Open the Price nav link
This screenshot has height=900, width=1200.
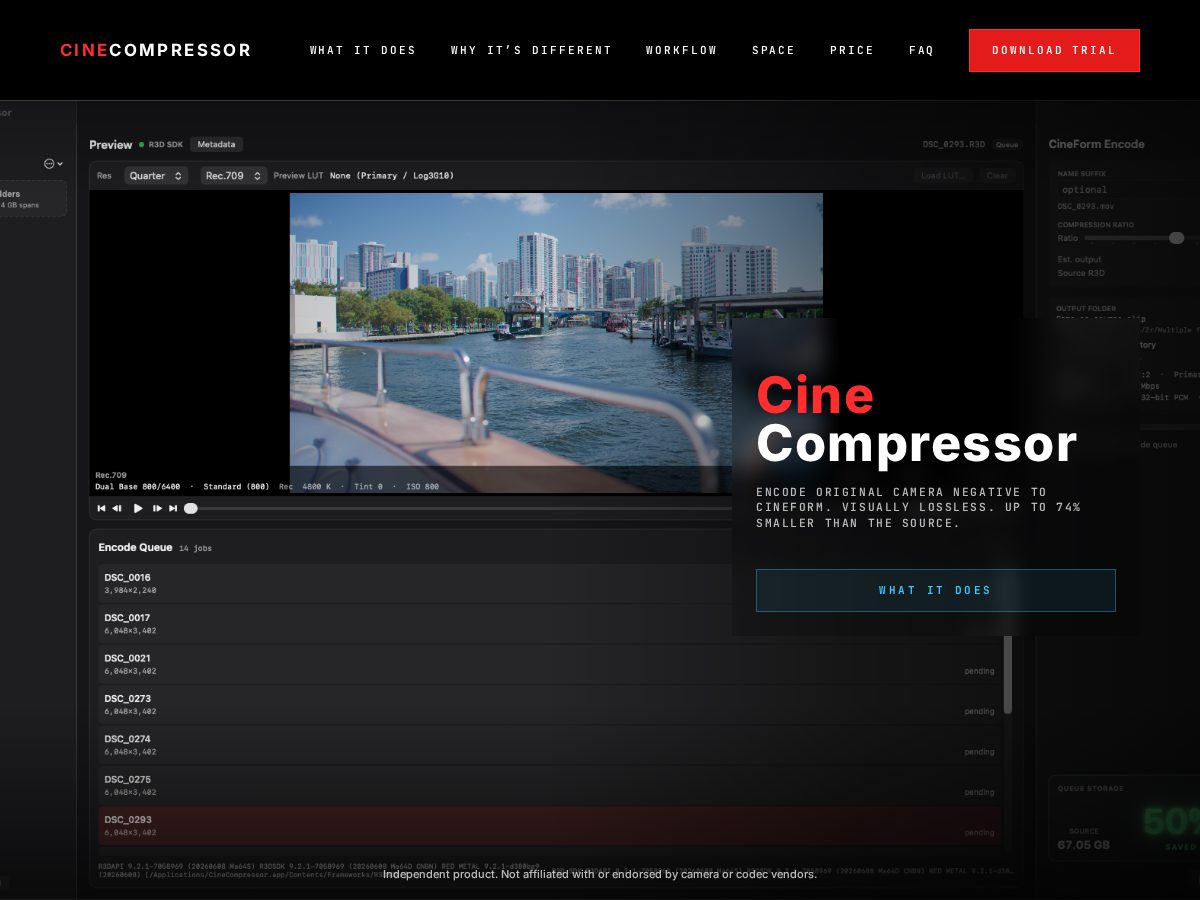(852, 50)
